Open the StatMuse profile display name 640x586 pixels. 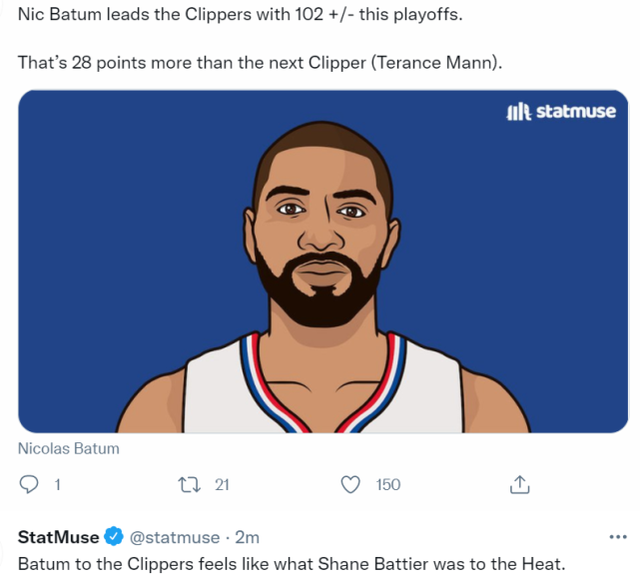coord(59,537)
